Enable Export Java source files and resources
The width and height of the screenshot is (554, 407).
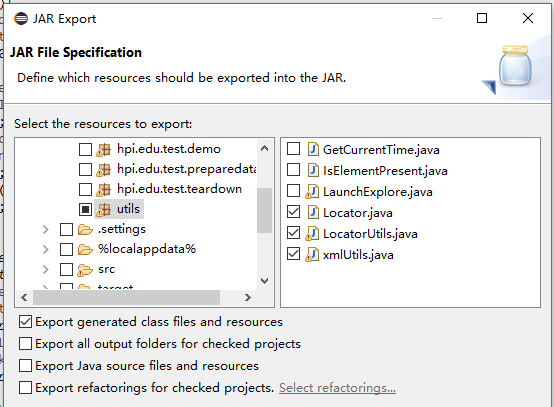[25, 366]
